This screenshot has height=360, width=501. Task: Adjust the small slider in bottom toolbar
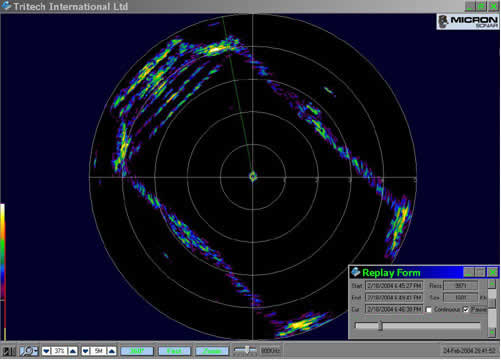(x=245, y=350)
